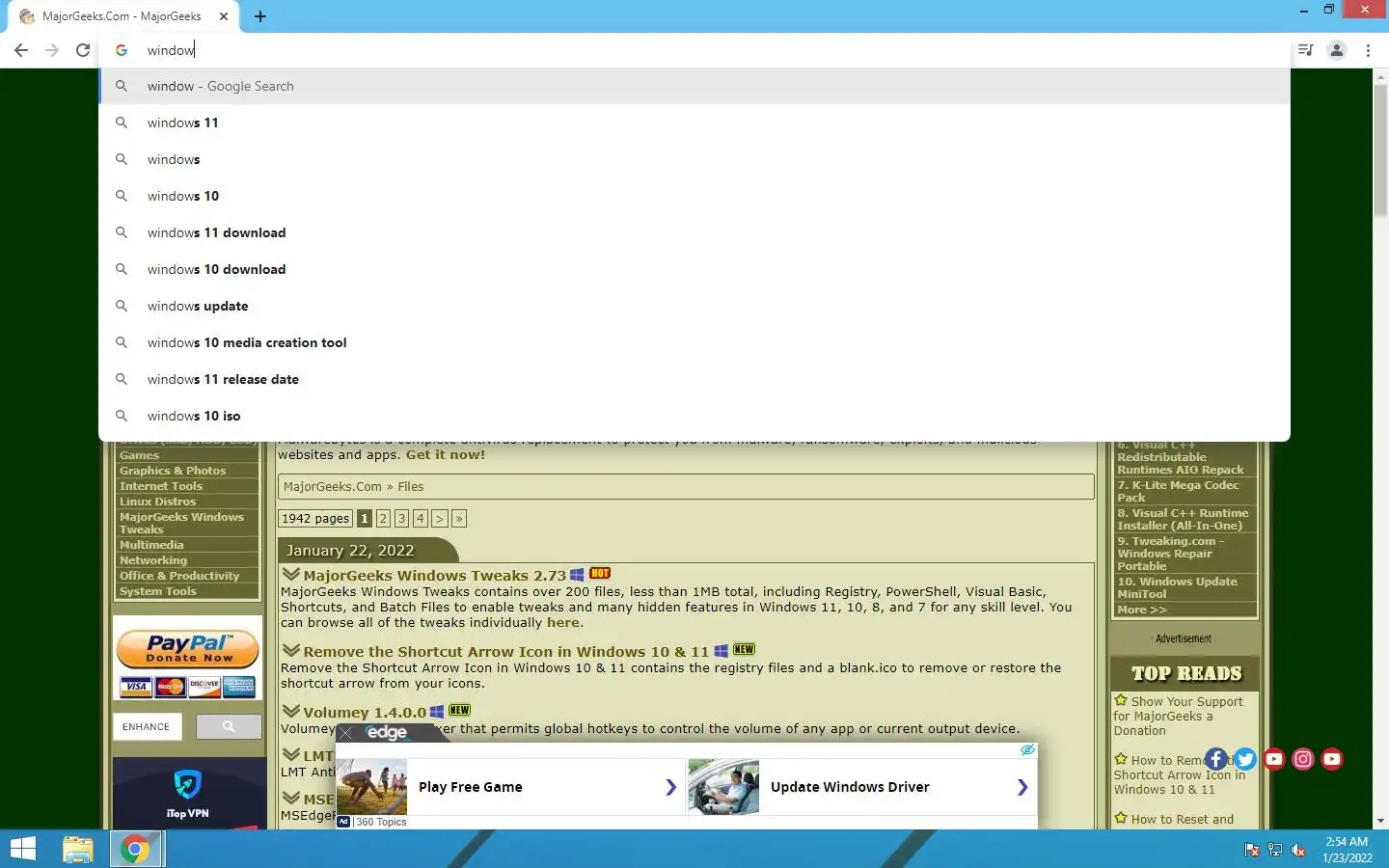Close the edge ad overlay with X
The image size is (1389, 868).
(346, 733)
